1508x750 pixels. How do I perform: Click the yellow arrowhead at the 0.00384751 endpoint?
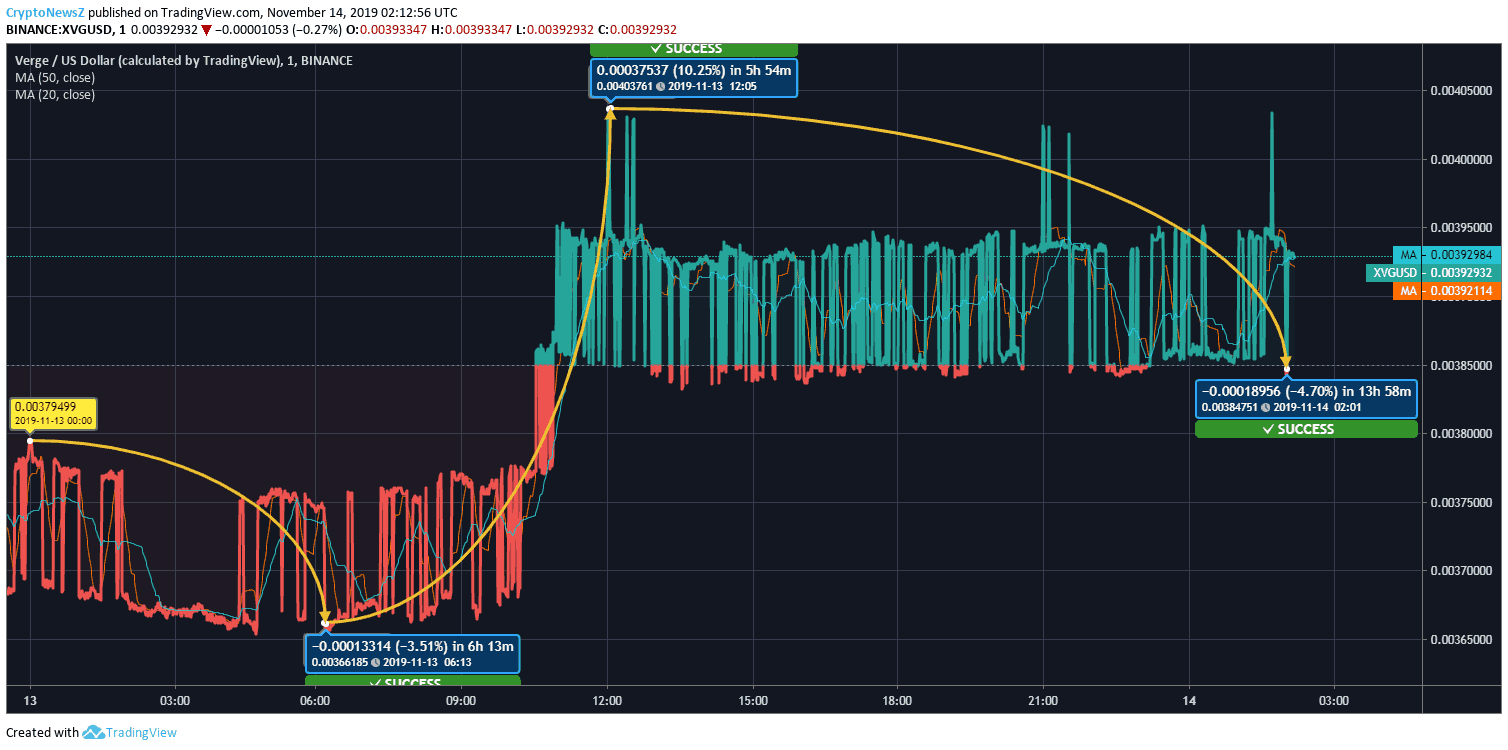1287,361
